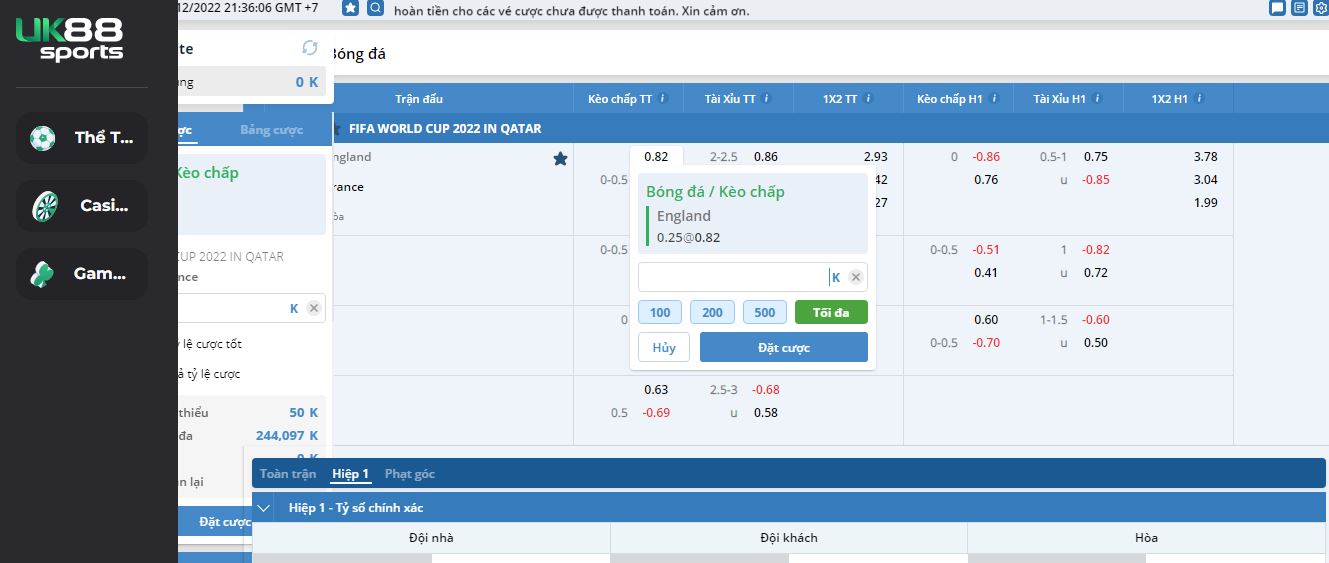This screenshot has width=1329, height=563.
Task: Click the Hủy cancel button in popup
Action: 664,347
